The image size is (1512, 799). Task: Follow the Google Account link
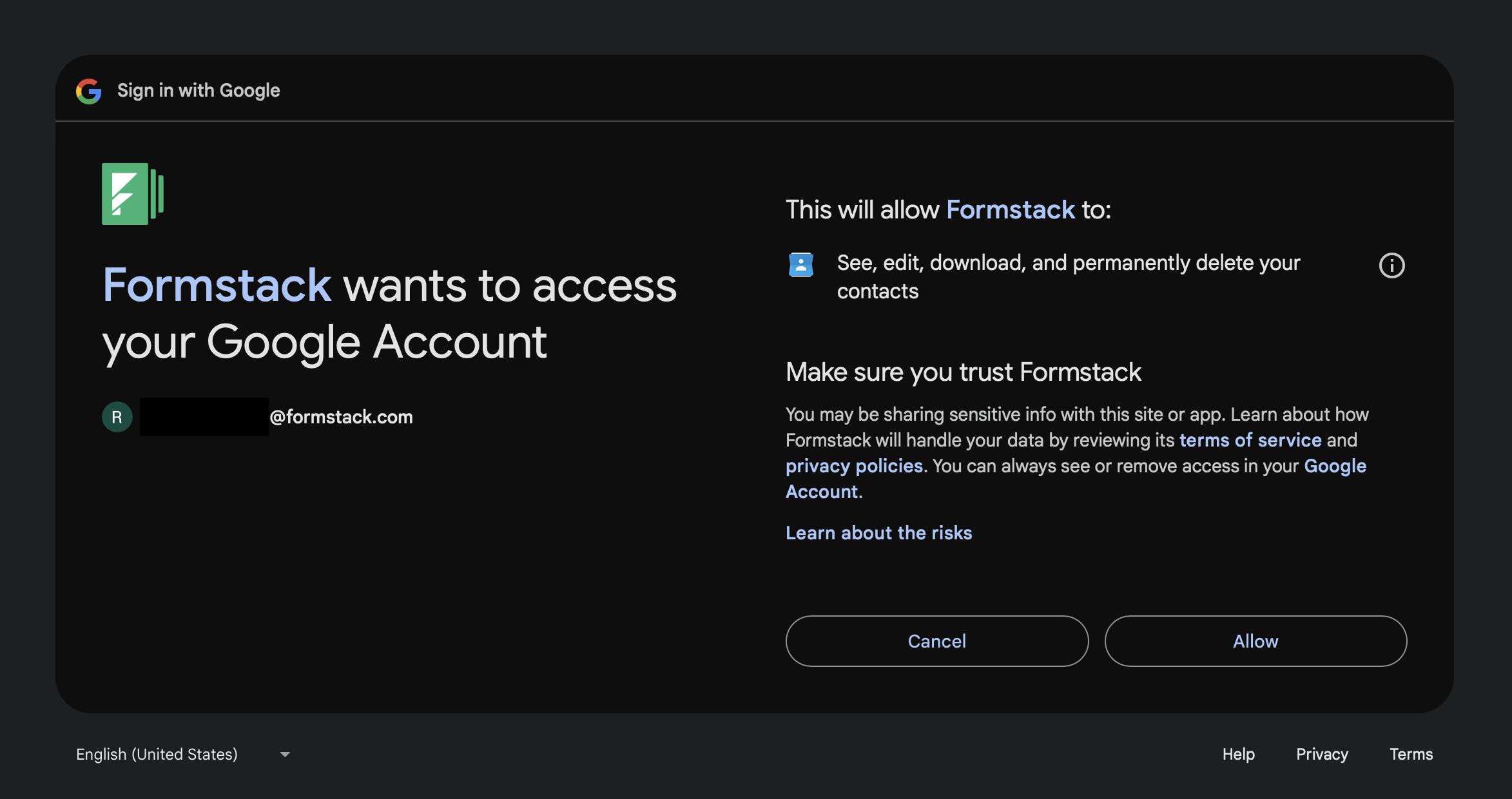tap(1335, 466)
